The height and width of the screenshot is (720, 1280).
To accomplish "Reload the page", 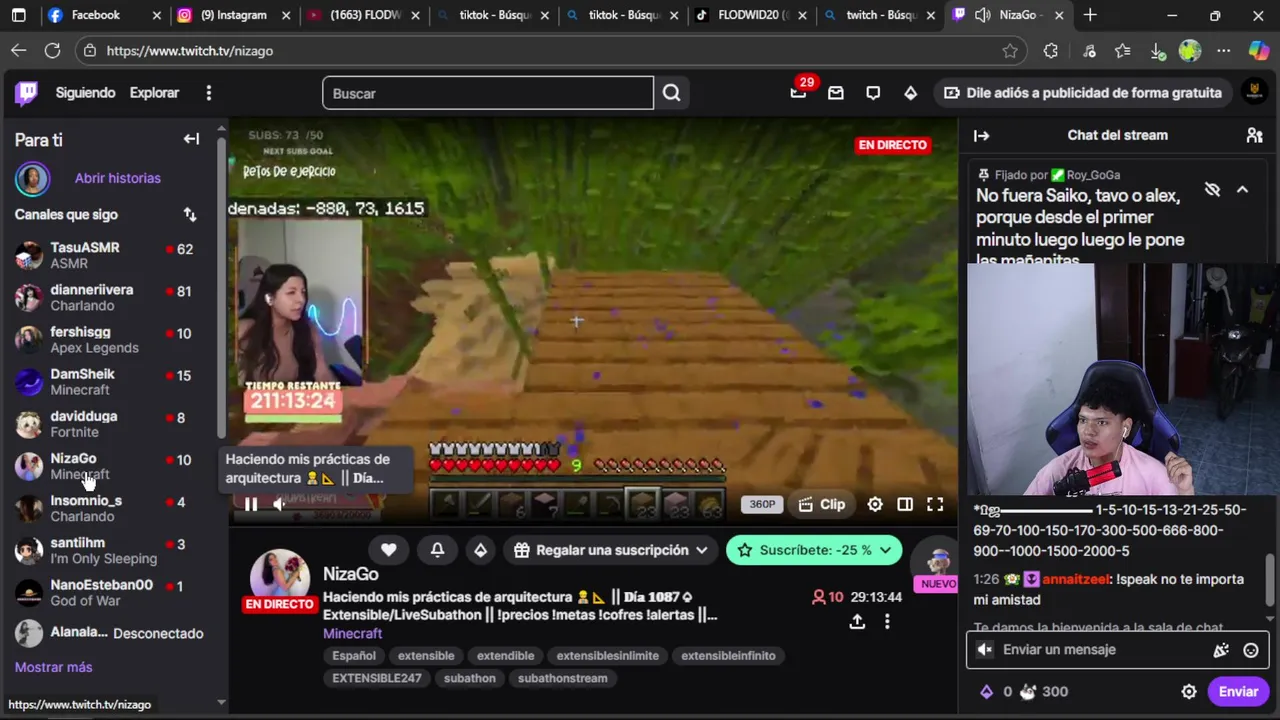I will click(52, 50).
